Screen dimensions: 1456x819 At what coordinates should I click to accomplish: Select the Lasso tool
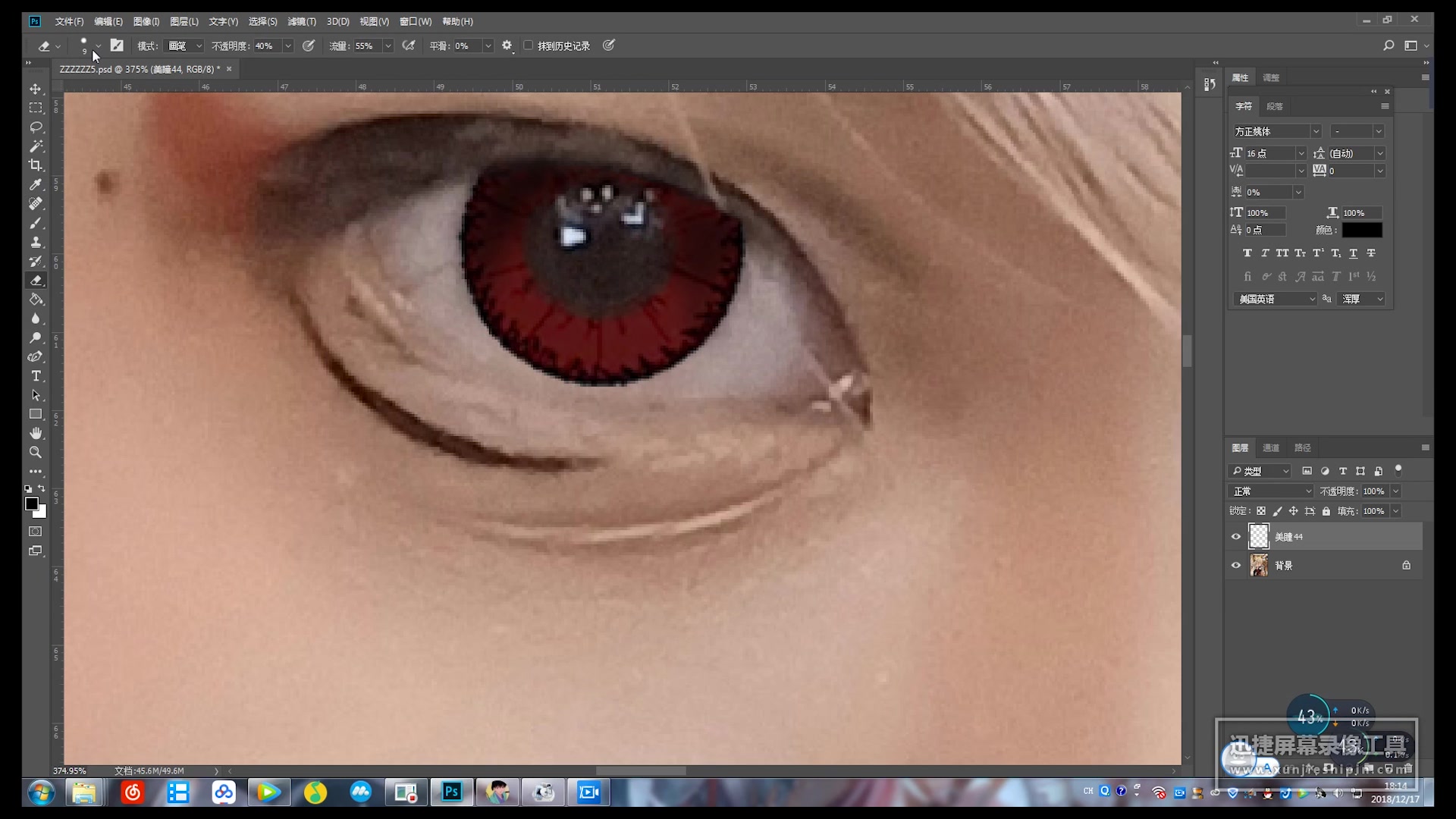coord(36,127)
